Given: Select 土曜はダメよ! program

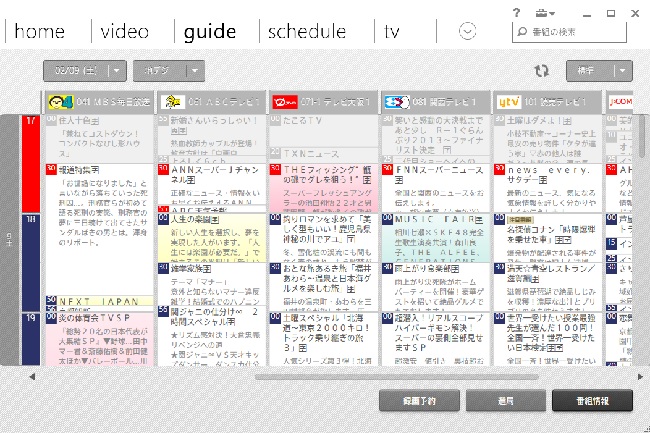Looking at the screenshot, I should coord(547,139).
